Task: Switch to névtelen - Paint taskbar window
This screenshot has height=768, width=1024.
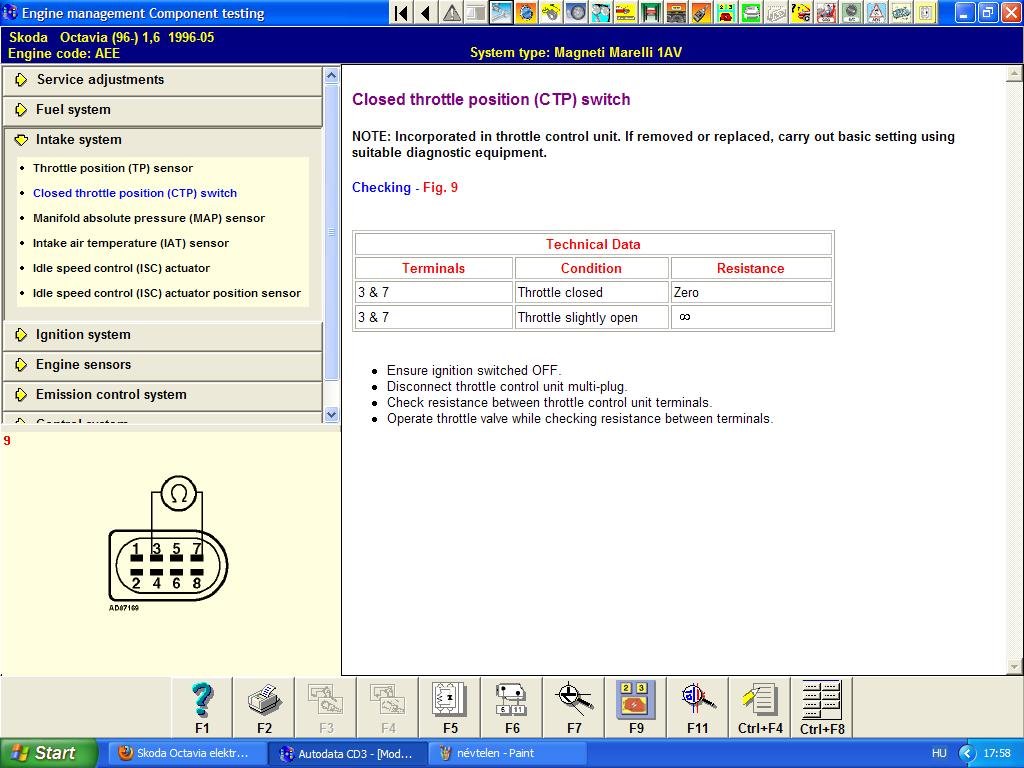Action: pos(507,753)
